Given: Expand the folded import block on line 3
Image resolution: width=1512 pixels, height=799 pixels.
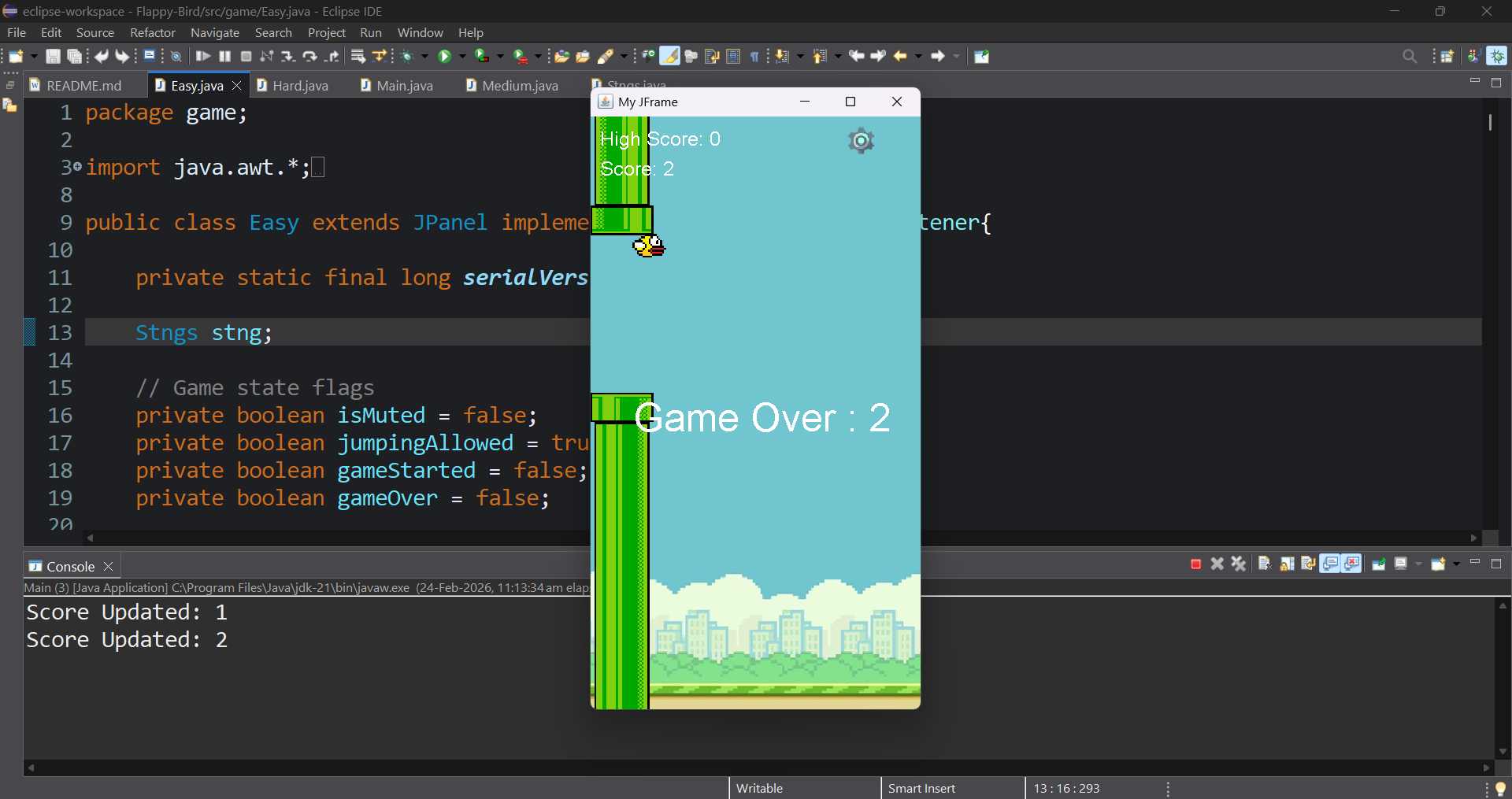Looking at the screenshot, I should [77, 168].
